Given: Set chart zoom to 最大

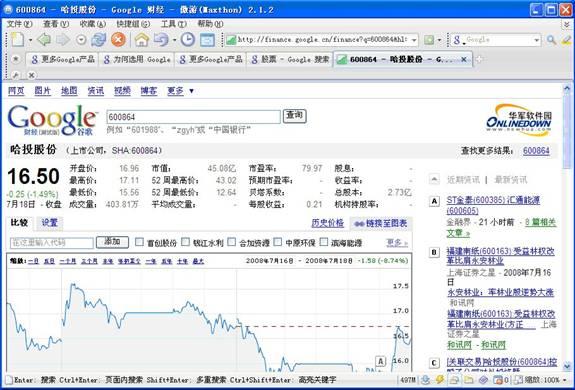Looking at the screenshot, I should point(198,261).
